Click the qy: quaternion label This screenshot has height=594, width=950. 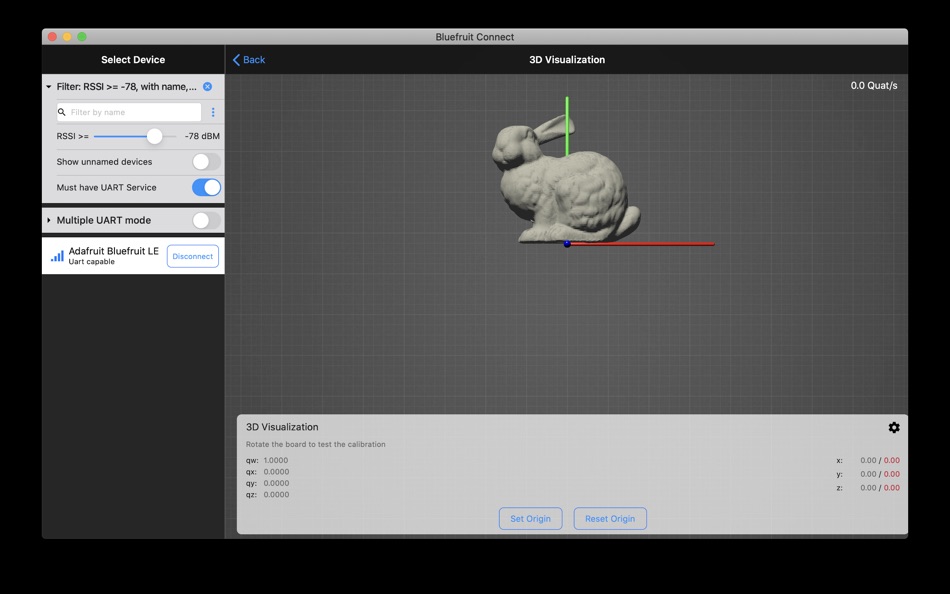(251, 483)
